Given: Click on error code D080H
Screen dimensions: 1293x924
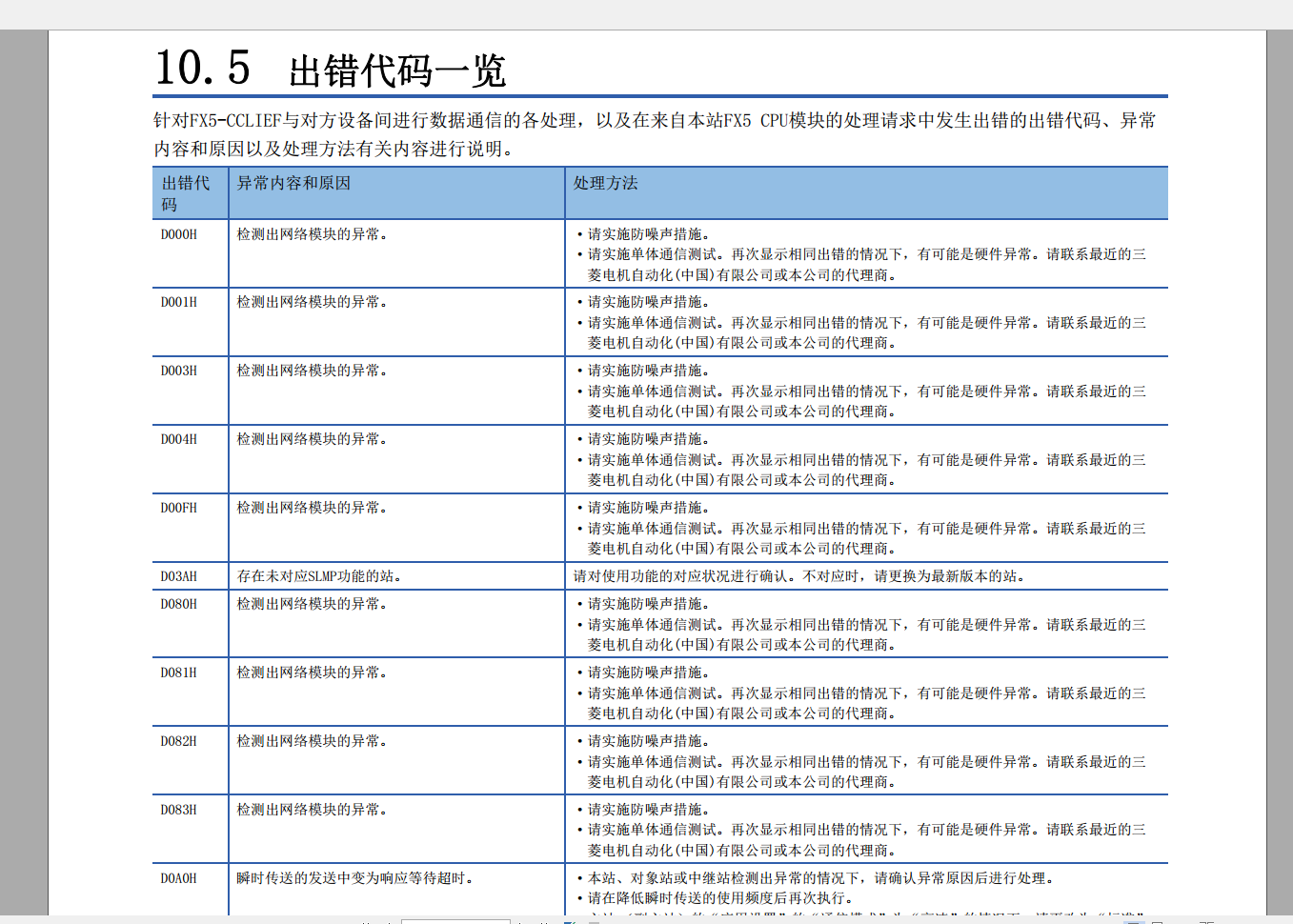Looking at the screenshot, I should pos(179,604).
